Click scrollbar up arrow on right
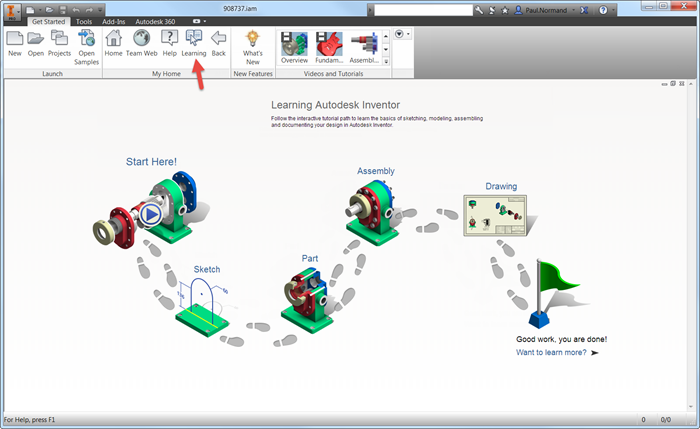This screenshot has height=429, width=700. pos(691,83)
